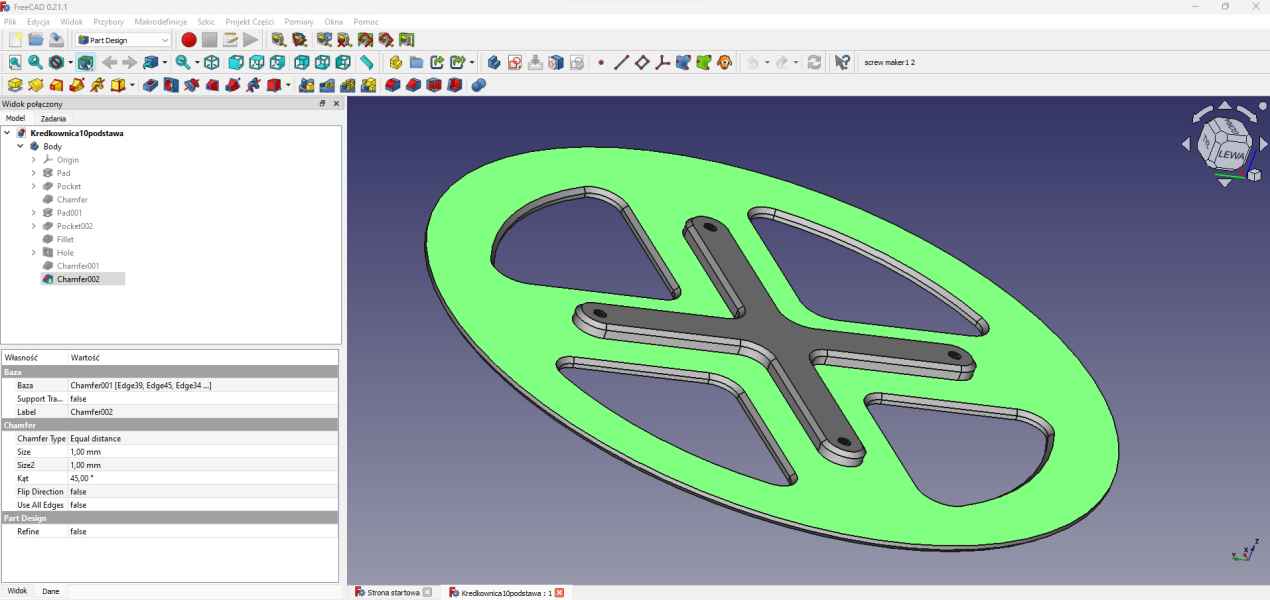Apply the Mirrored pattern tool
Image resolution: width=1270 pixels, height=600 pixels.
[x=307, y=85]
